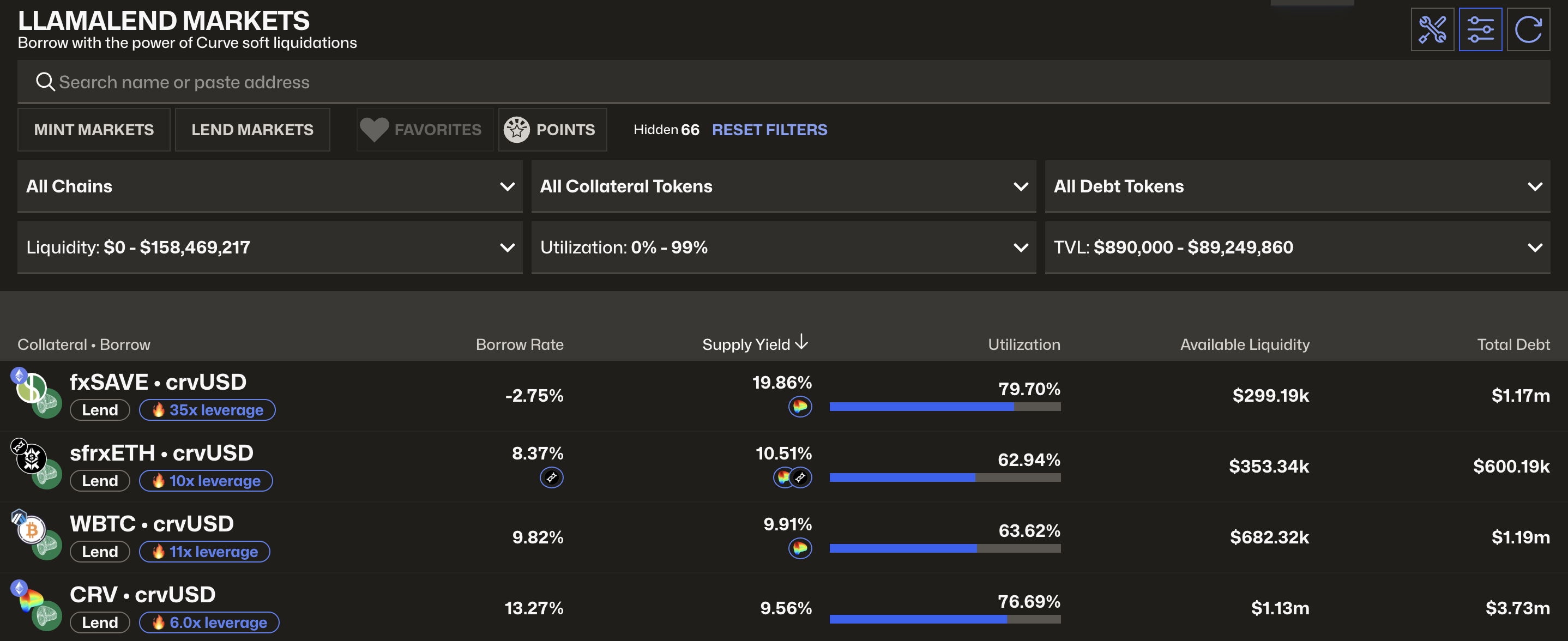
Task: Open the filter sliders settings icon
Action: coord(1480,29)
